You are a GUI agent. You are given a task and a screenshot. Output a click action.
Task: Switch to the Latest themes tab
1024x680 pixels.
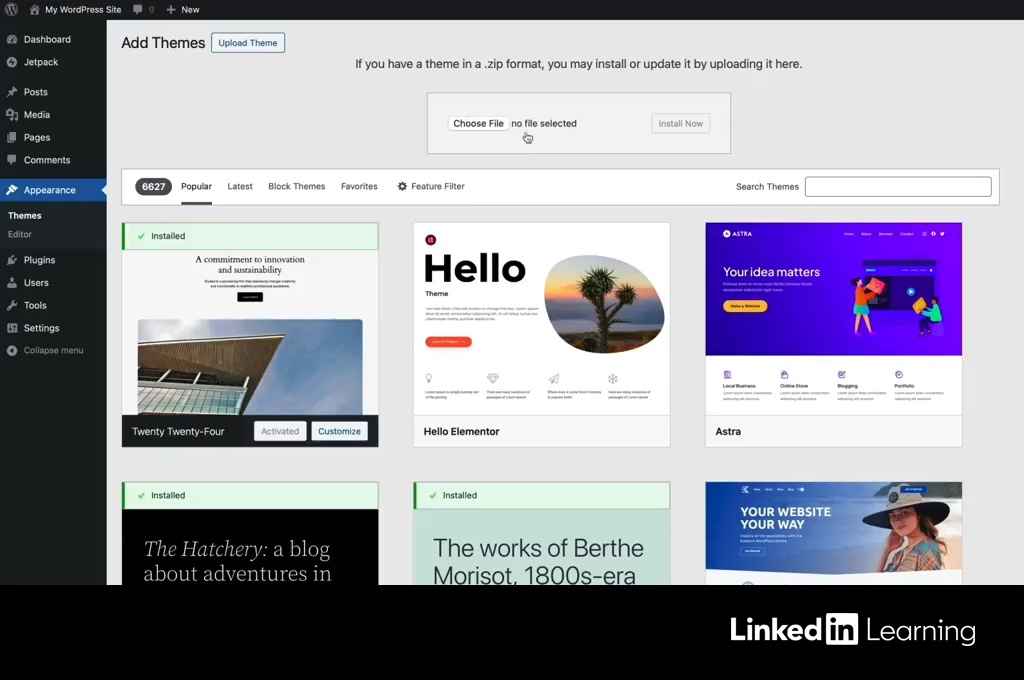(x=240, y=186)
